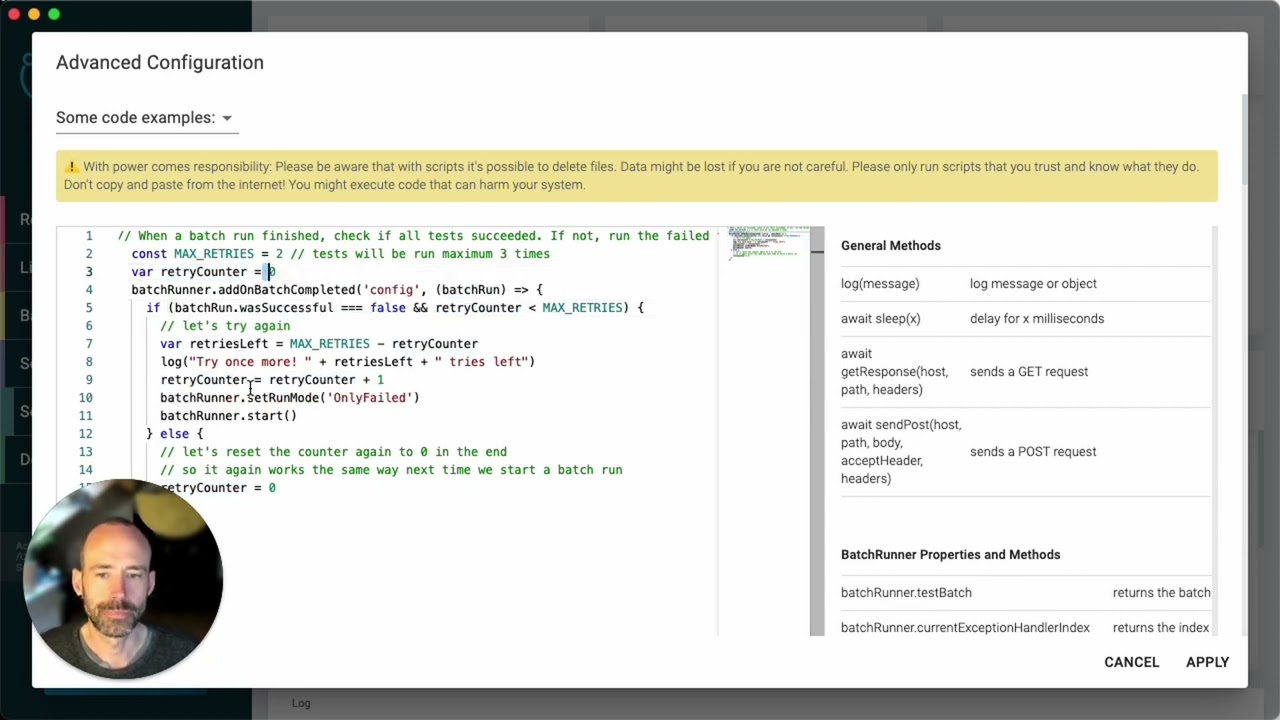1280x720 pixels.
Task: Click 'log message or object' description
Action: (x=1033, y=284)
